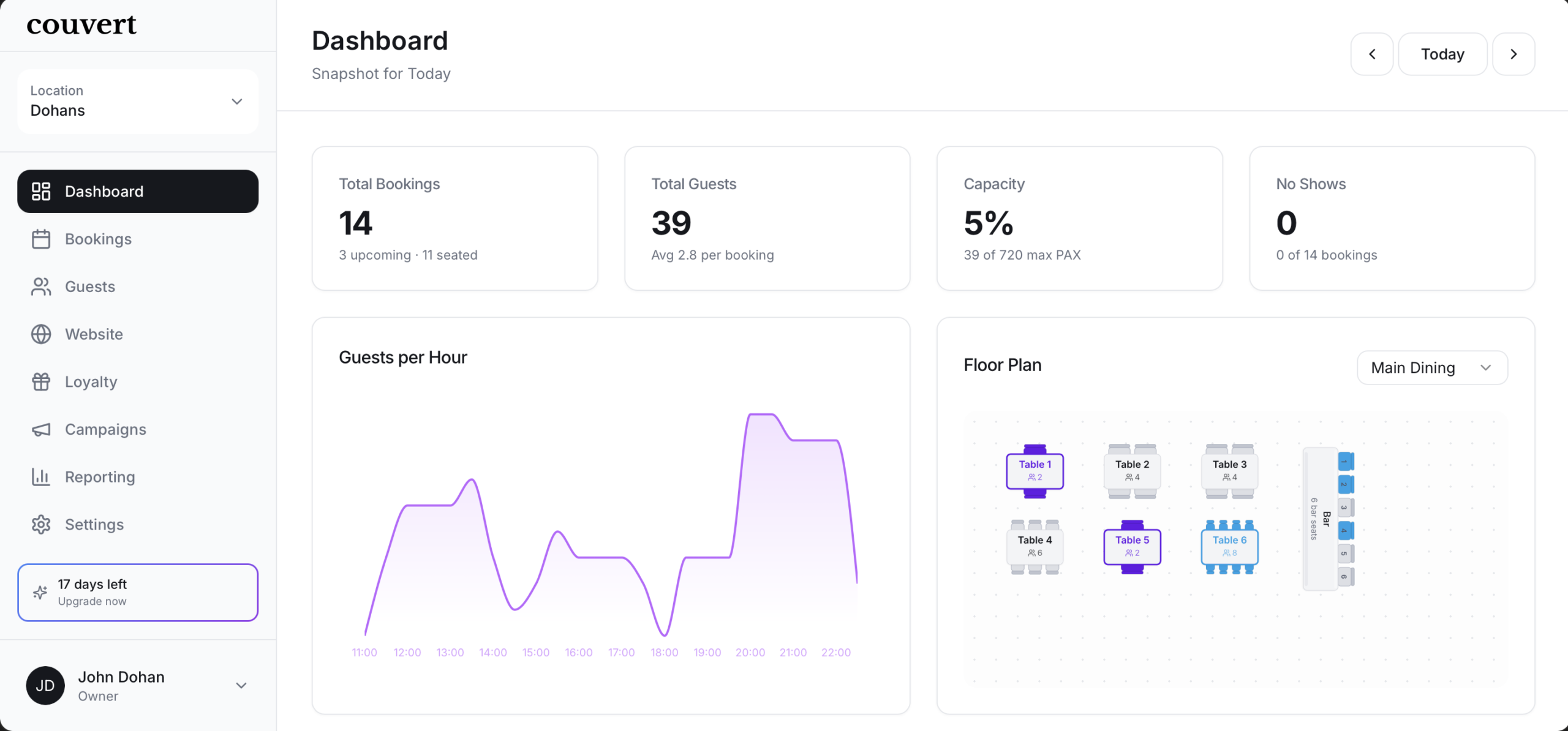Image resolution: width=1568 pixels, height=731 pixels.
Task: Open Reporting via the chart icon
Action: coord(40,477)
